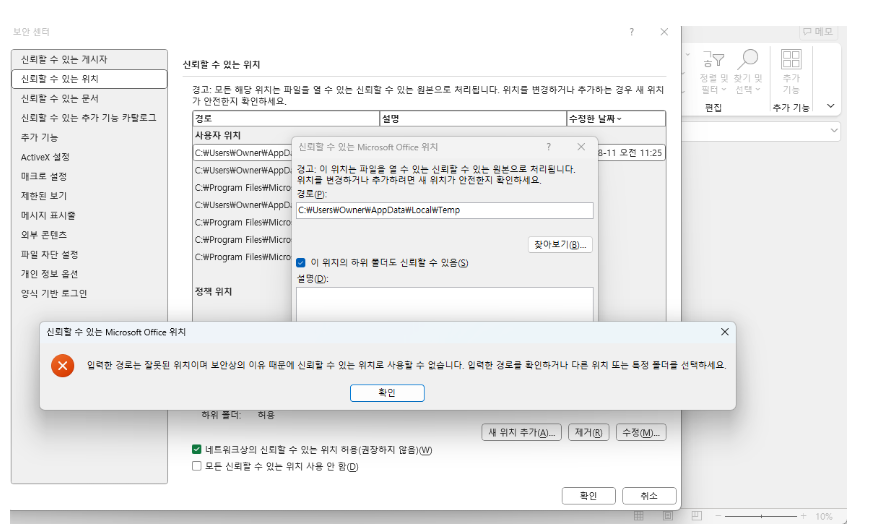This screenshot has width=887, height=532.
Task: Select 신뢰할 수 있는 게시자 in the sidebar
Action: 89,59
